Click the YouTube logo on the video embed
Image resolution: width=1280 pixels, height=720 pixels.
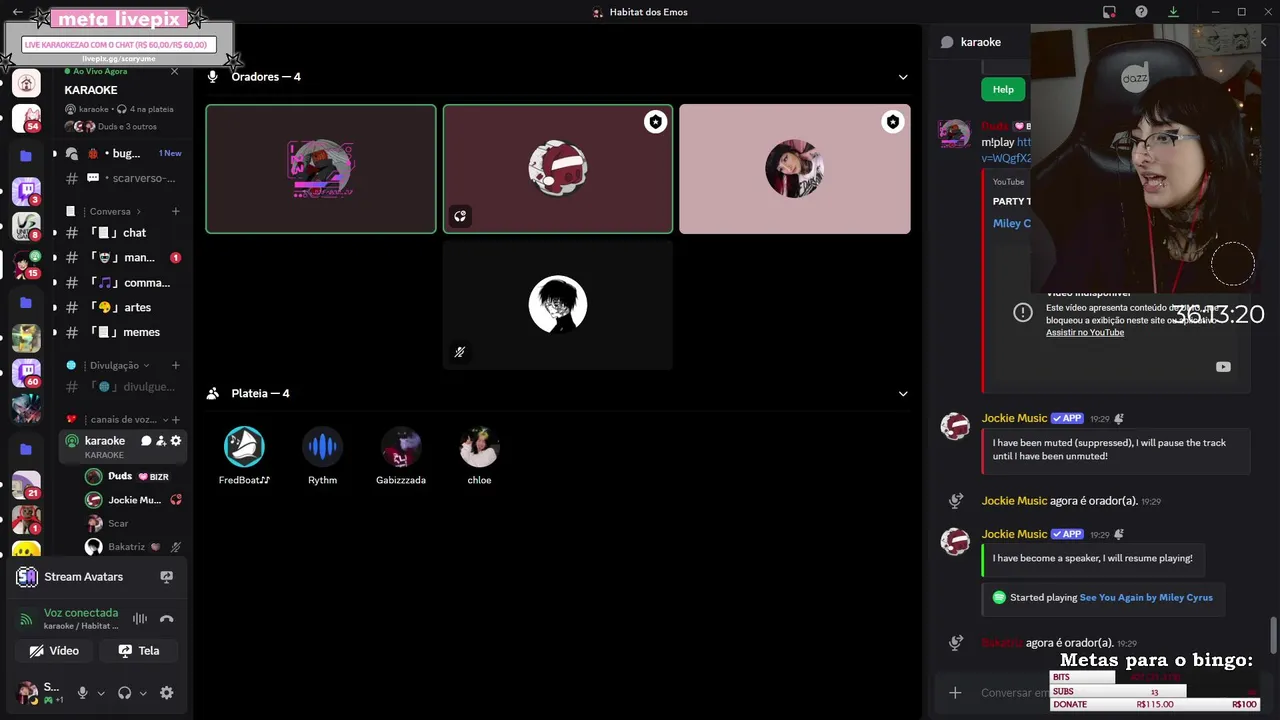[x=1223, y=367]
